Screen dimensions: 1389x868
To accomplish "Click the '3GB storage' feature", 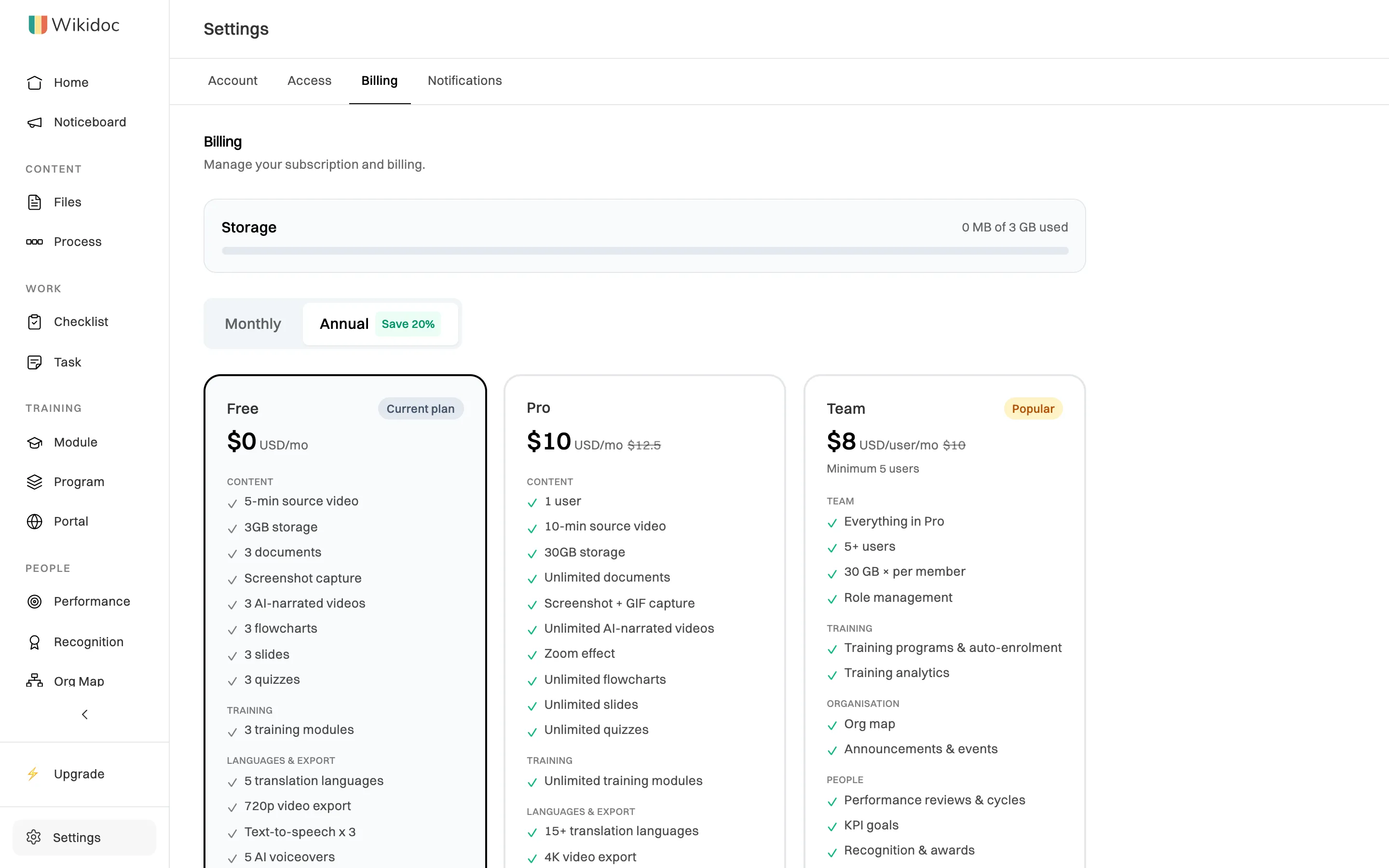I will 281,527.
